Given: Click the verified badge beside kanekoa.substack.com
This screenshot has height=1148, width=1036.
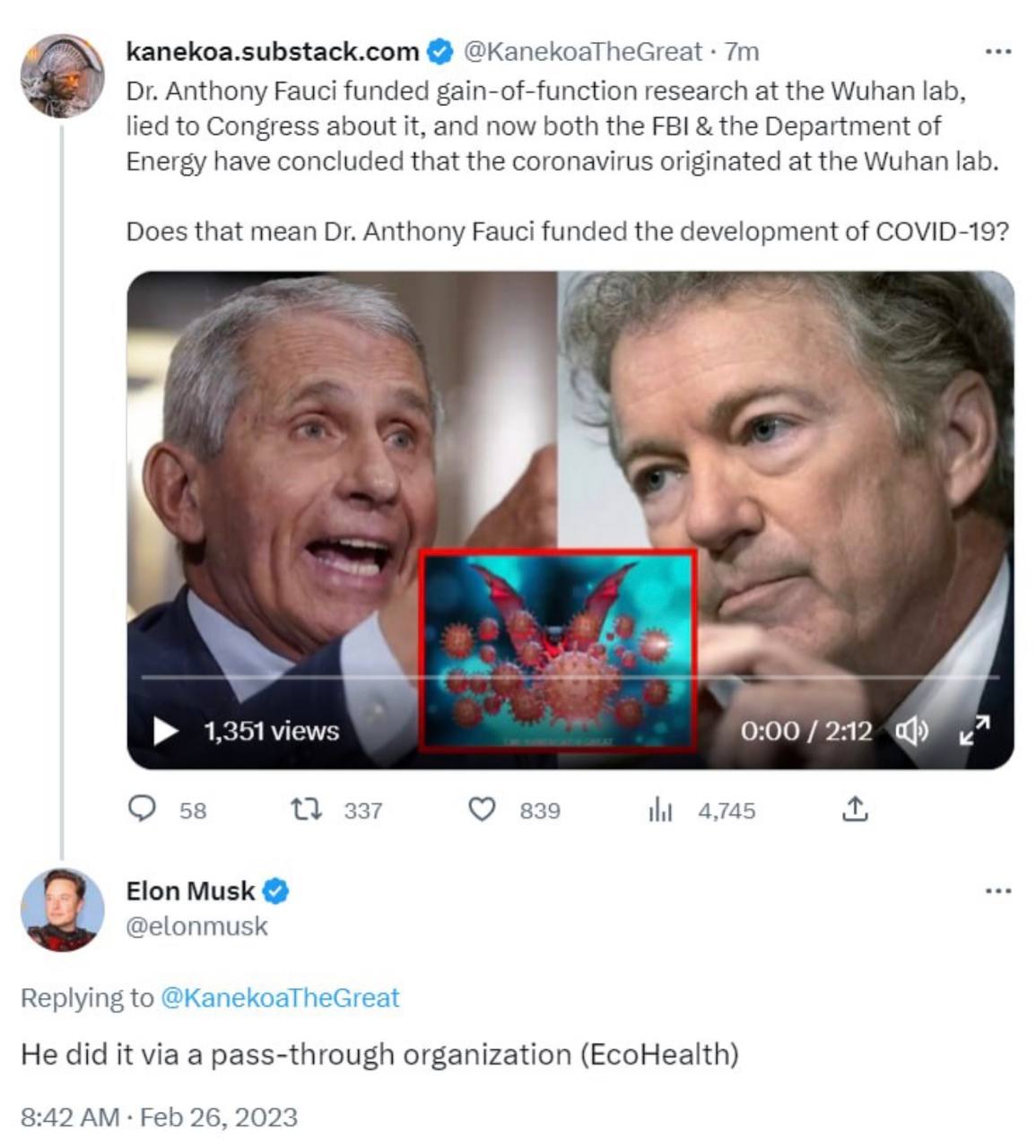Looking at the screenshot, I should pyautogui.click(x=440, y=52).
